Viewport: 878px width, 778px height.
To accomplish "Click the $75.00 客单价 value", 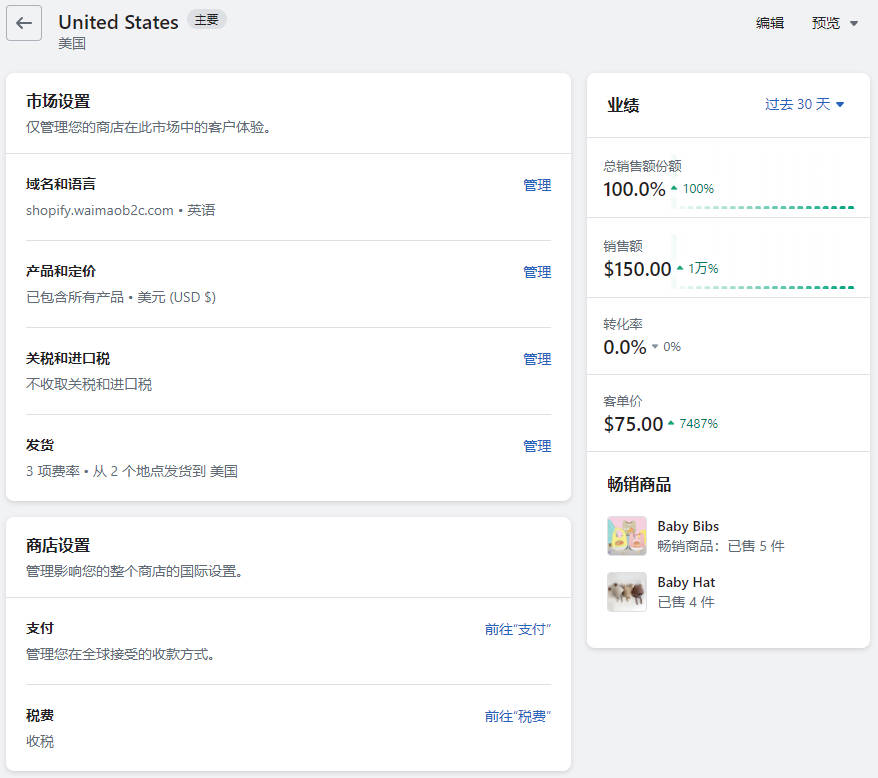I will click(x=633, y=424).
